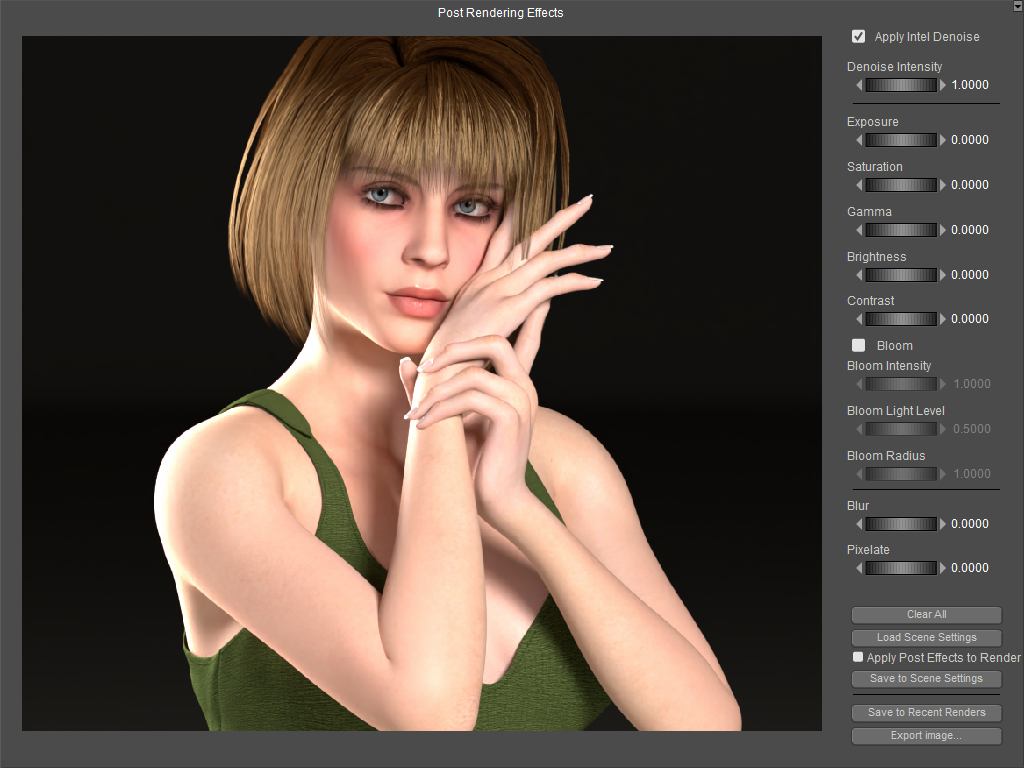This screenshot has height=768, width=1024.
Task: Click the Saturation decrease arrow
Action: (x=859, y=185)
